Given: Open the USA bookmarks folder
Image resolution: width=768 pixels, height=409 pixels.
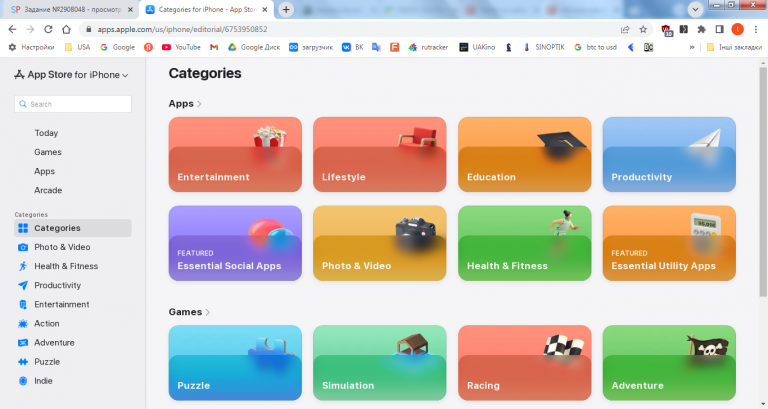Looking at the screenshot, I should pos(77,47).
